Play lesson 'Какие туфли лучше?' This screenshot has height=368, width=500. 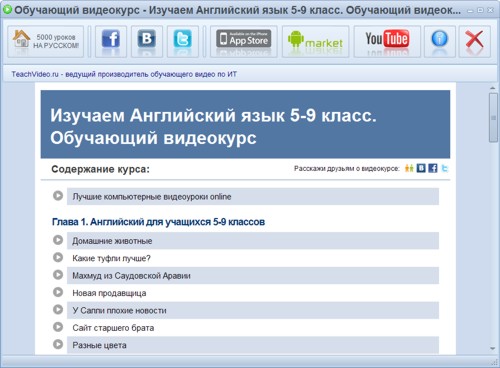click(x=58, y=257)
